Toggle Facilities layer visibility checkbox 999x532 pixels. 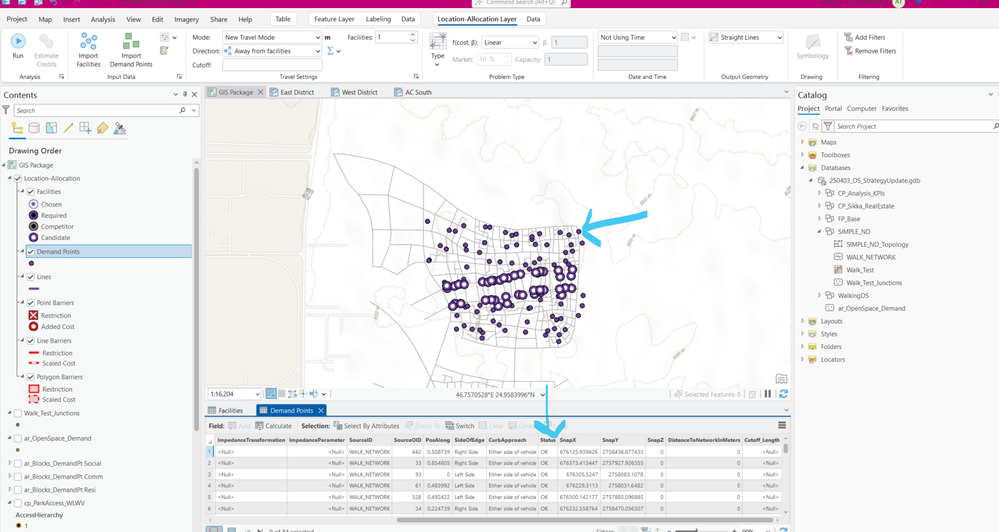[x=31, y=191]
